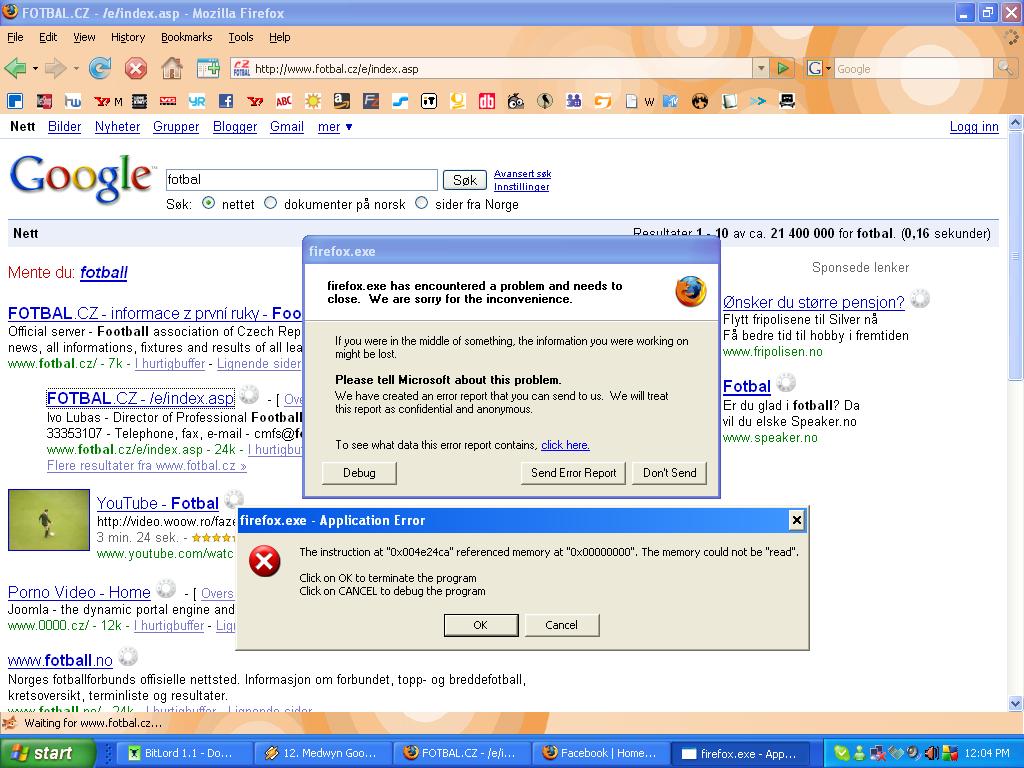The height and width of the screenshot is (768, 1024).
Task: Open the Tools menu
Action: coord(240,37)
